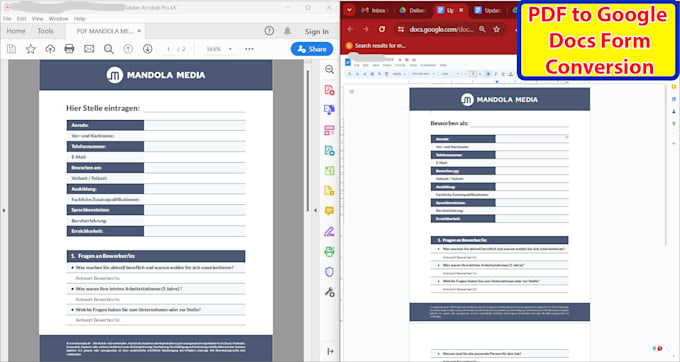Go to next page in Acrobat

[x=147, y=49]
